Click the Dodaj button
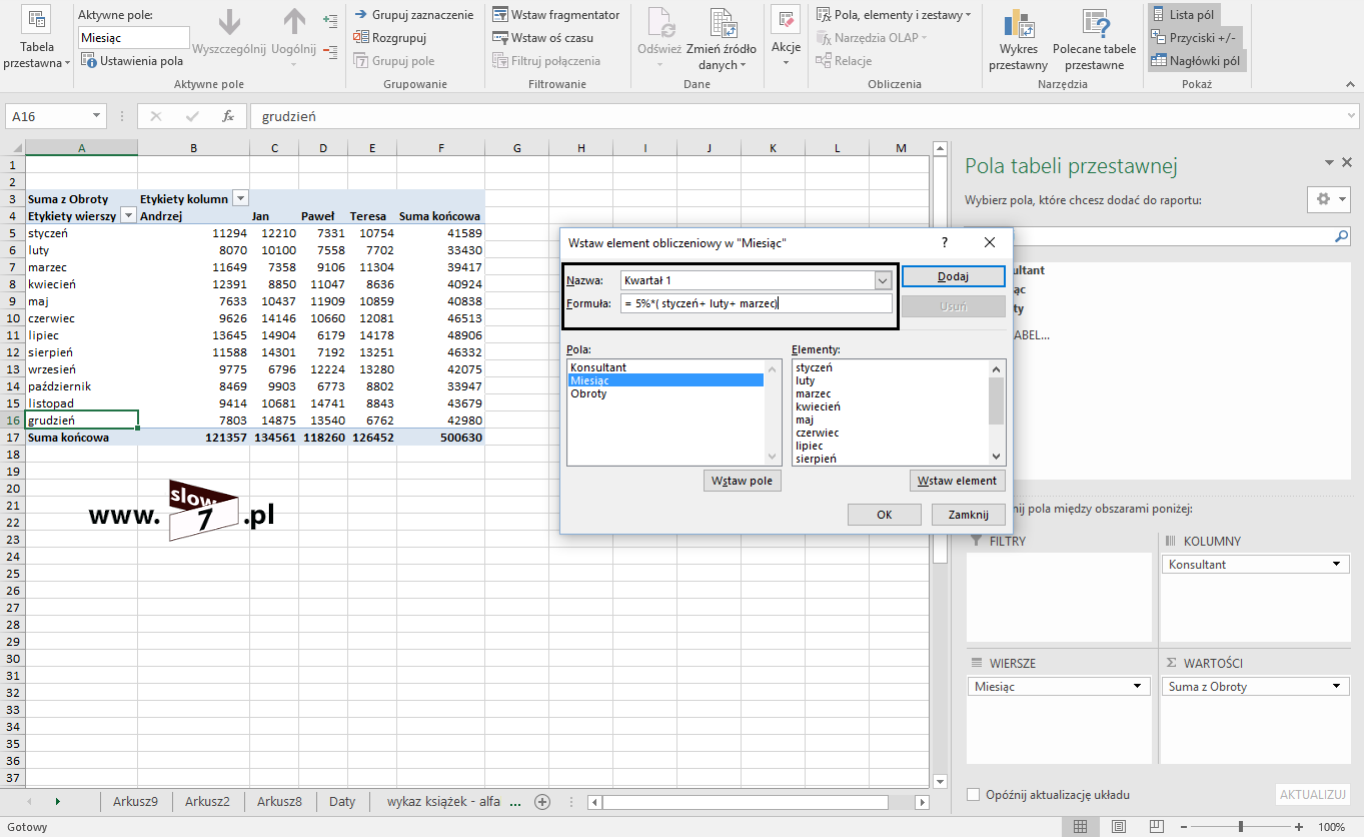 (953, 277)
